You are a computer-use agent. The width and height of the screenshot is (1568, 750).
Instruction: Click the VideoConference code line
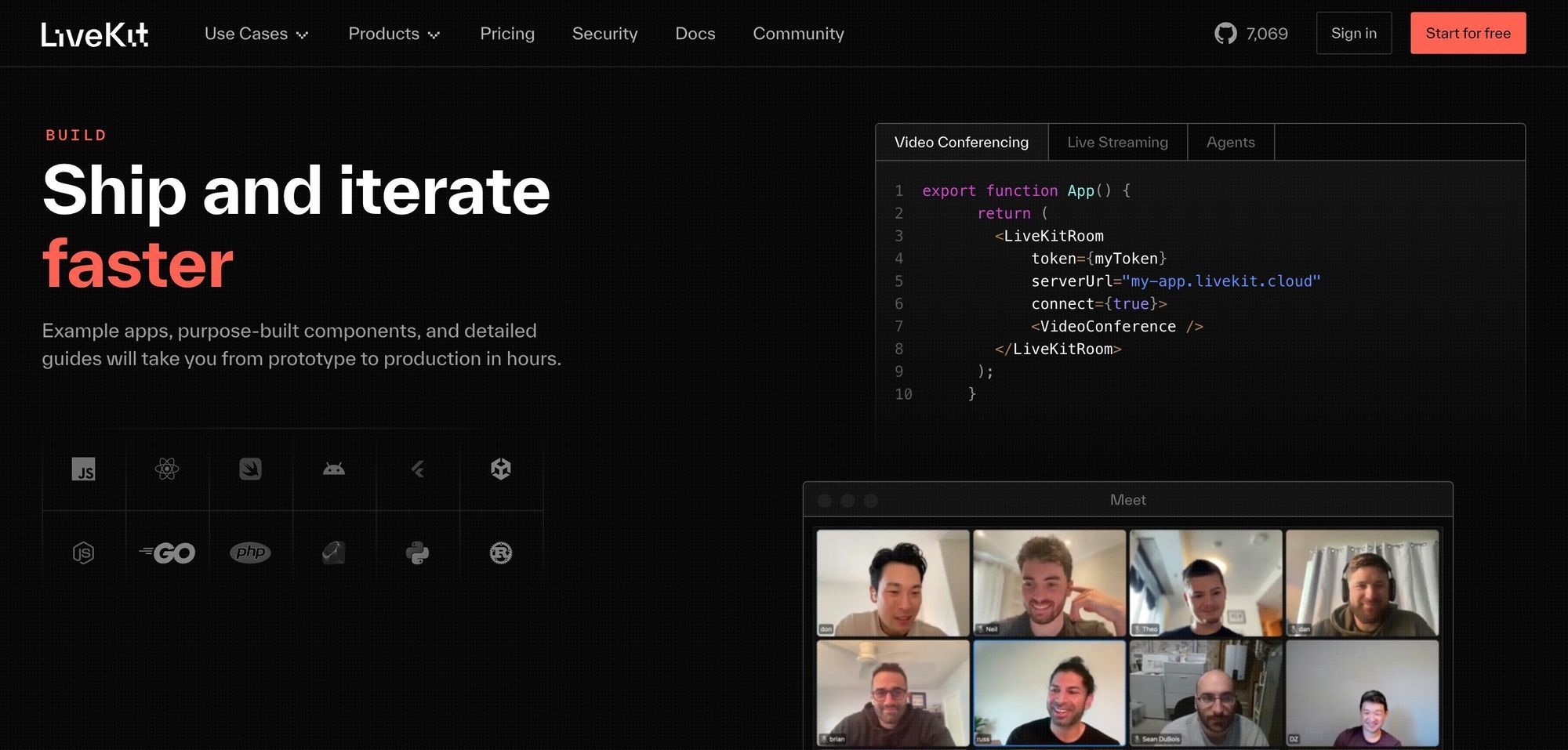point(1116,326)
